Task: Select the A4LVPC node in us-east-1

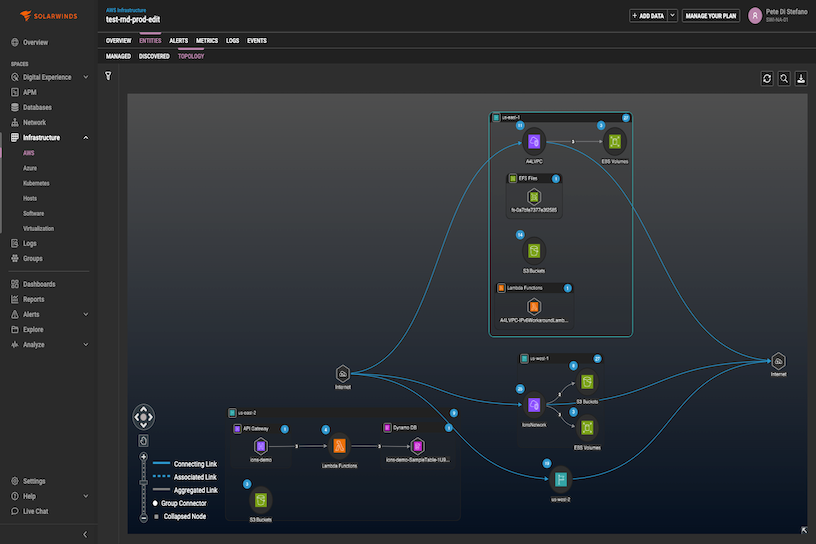Action: click(534, 141)
